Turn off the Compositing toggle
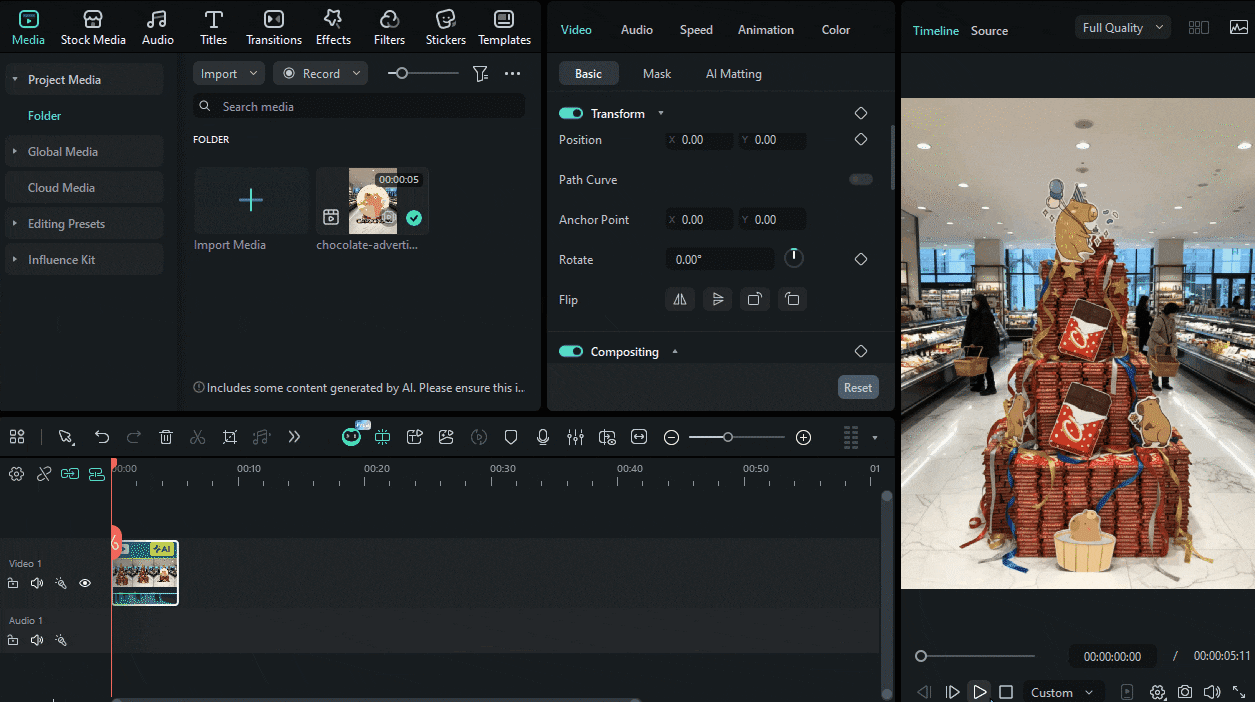The width and height of the screenshot is (1255, 702). [571, 351]
